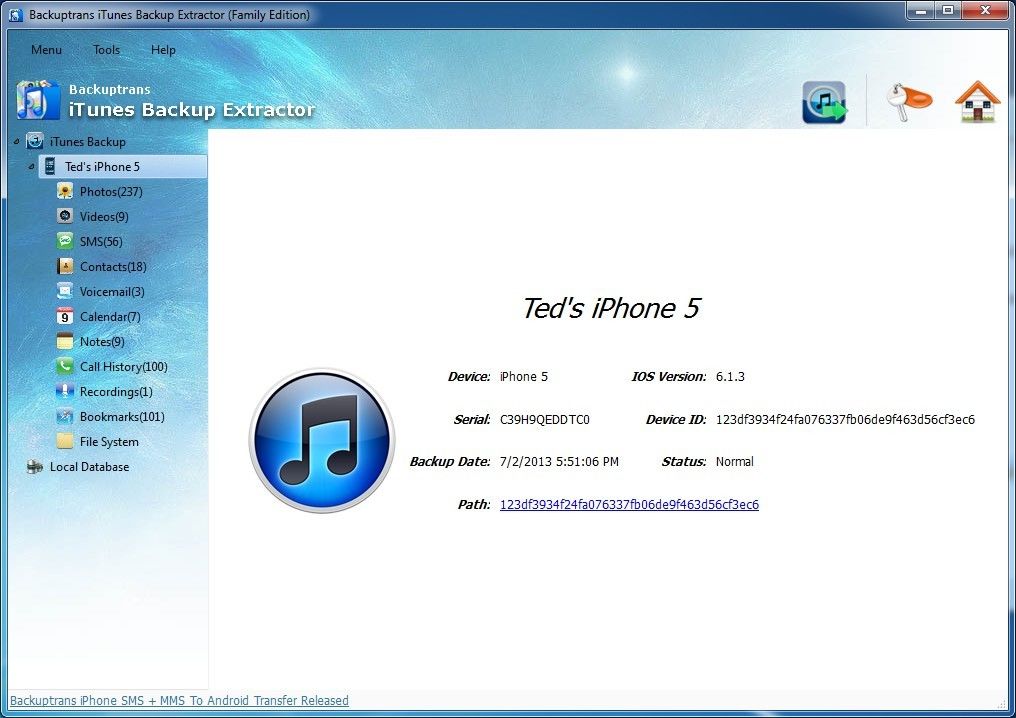Click the iOS version value 6.1.3
The width and height of the screenshot is (1016, 718).
[x=730, y=376]
